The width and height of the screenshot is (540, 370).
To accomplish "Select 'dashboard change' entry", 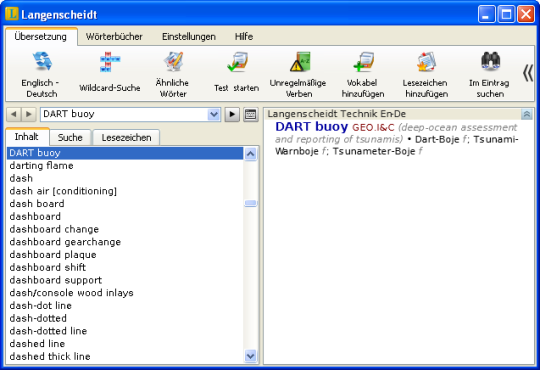I will tap(125, 229).
